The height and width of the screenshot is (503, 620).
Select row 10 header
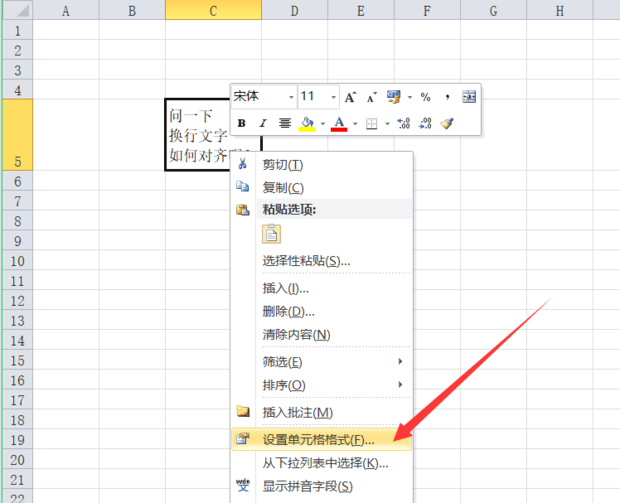tap(17, 261)
